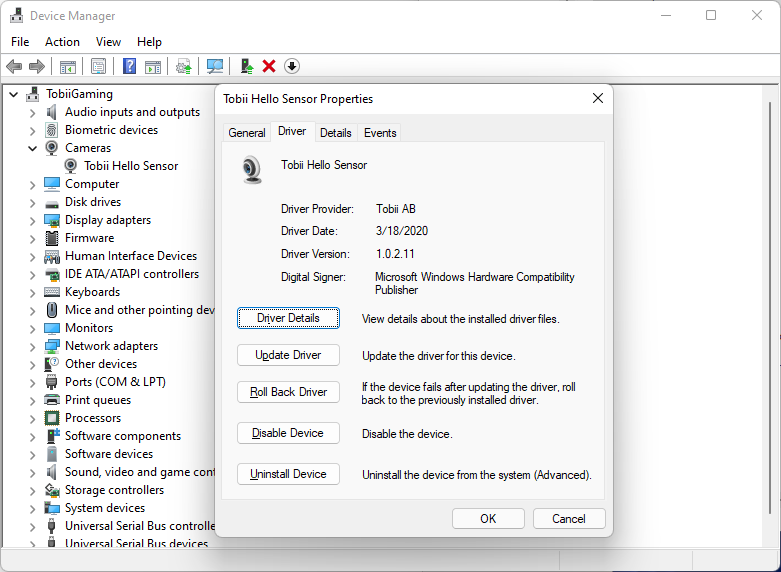Click the Roll Back Driver button
The image size is (781, 572).
[x=288, y=392]
